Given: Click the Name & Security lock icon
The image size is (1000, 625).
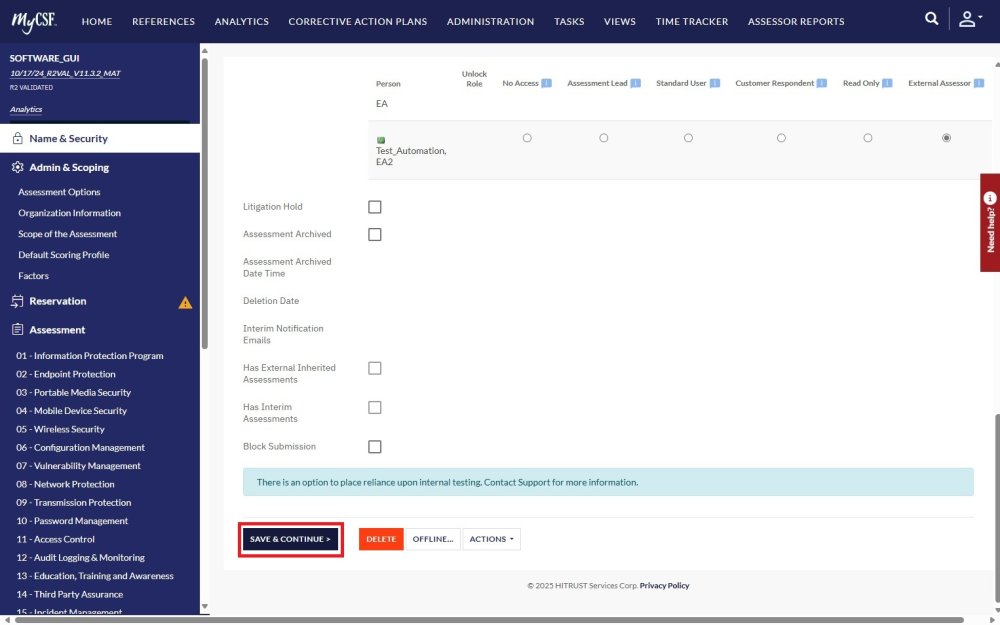Looking at the screenshot, I should [17, 138].
